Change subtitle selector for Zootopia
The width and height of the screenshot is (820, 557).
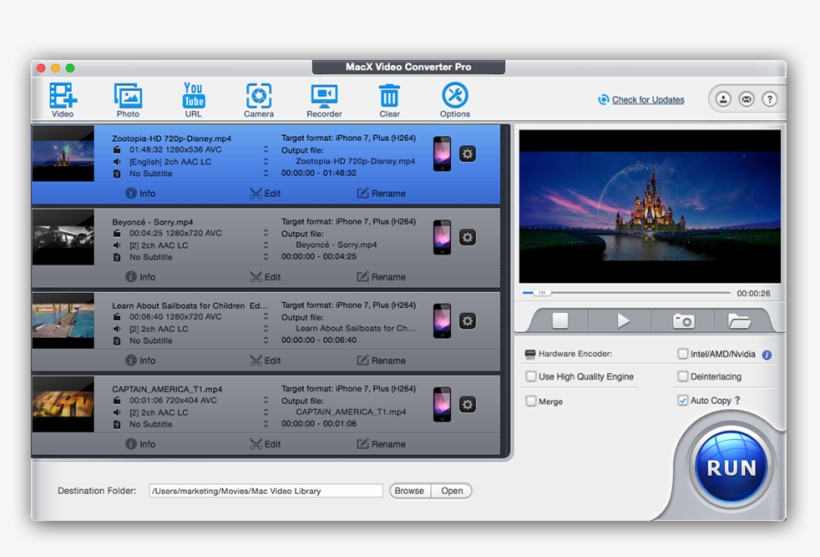click(x=266, y=173)
